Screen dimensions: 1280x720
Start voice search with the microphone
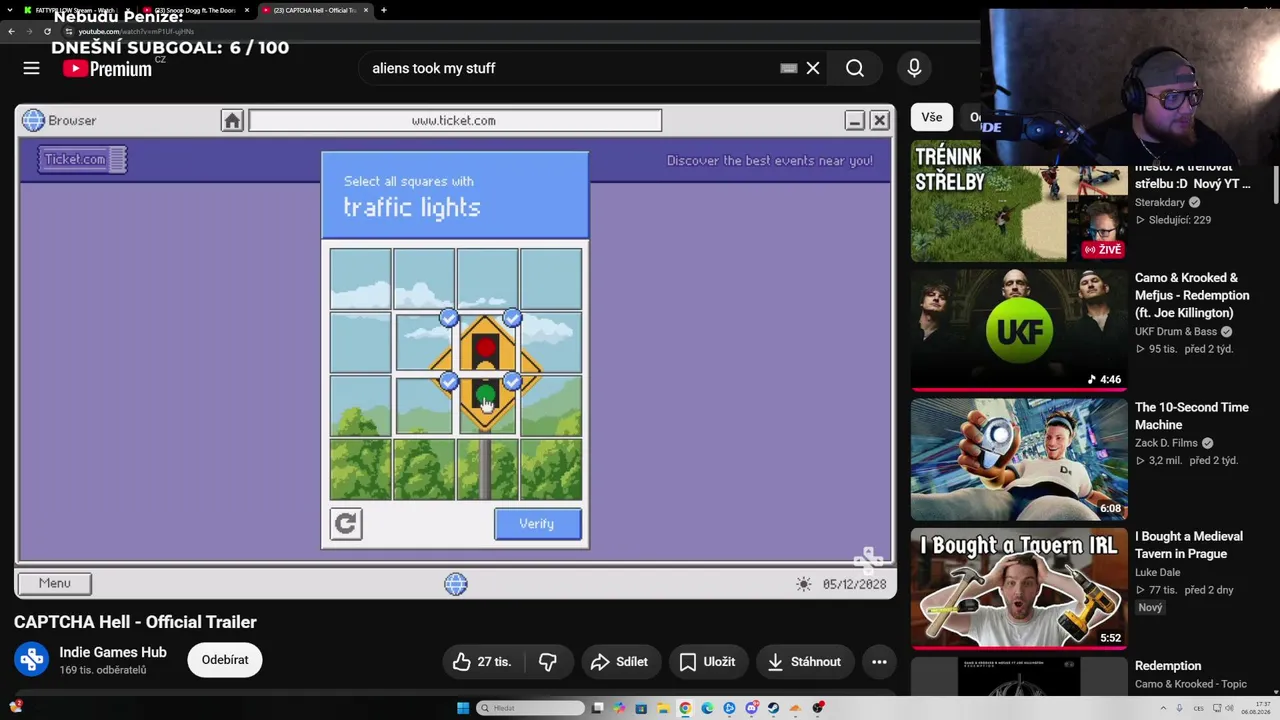pos(914,68)
